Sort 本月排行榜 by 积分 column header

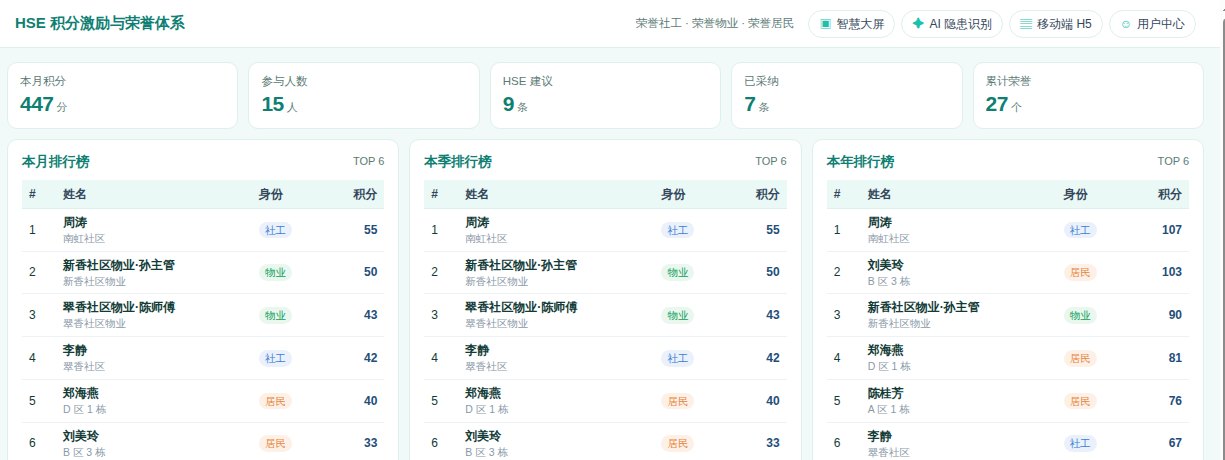click(365, 194)
